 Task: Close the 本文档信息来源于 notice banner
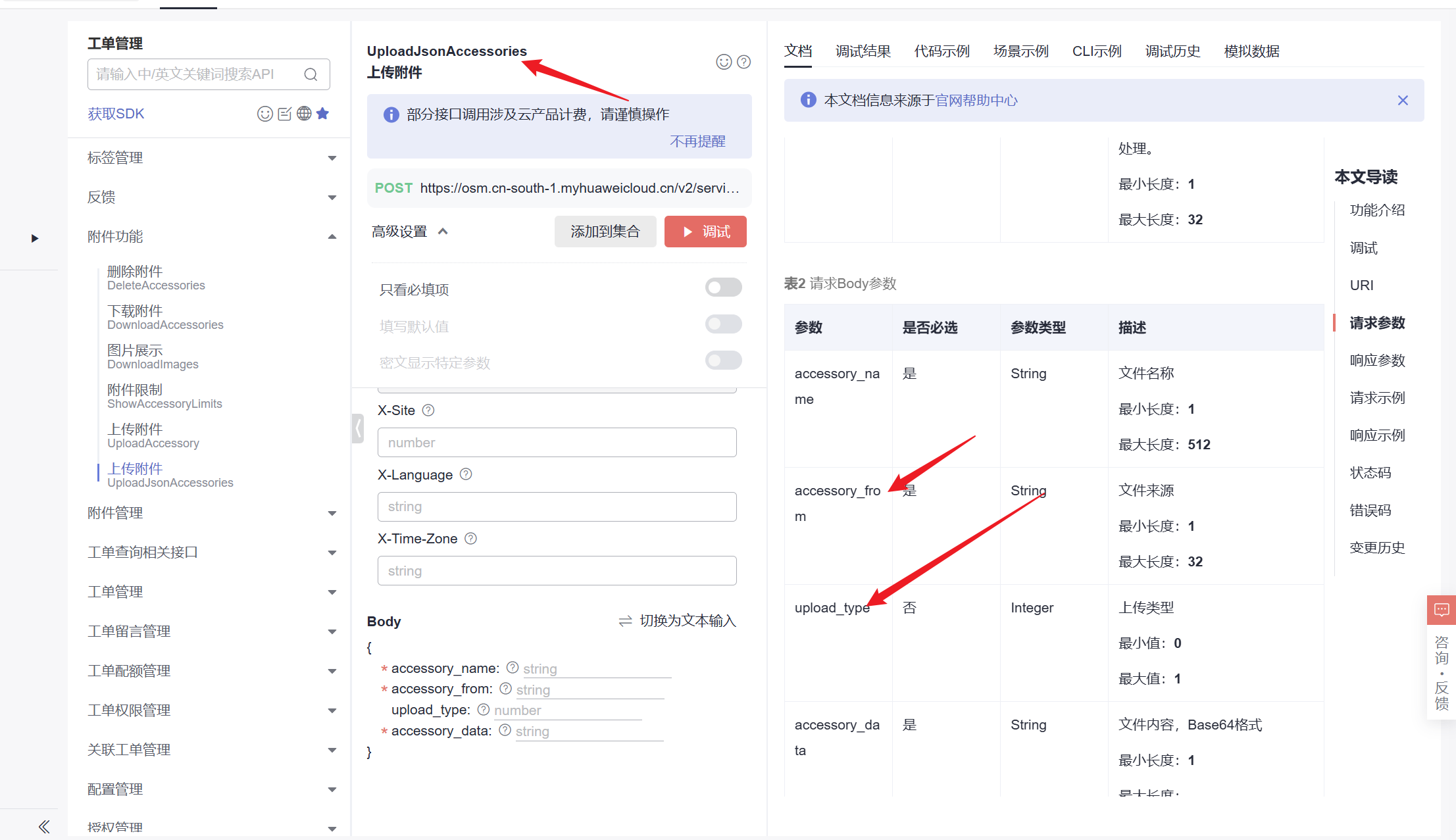click(x=1403, y=100)
